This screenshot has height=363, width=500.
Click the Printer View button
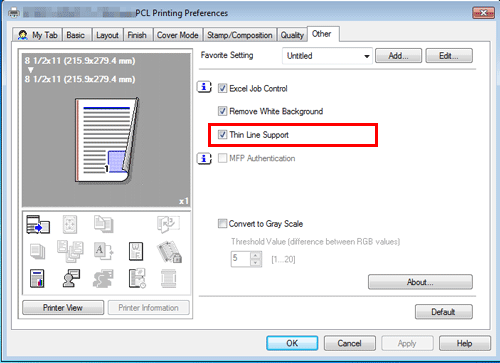tap(63, 307)
